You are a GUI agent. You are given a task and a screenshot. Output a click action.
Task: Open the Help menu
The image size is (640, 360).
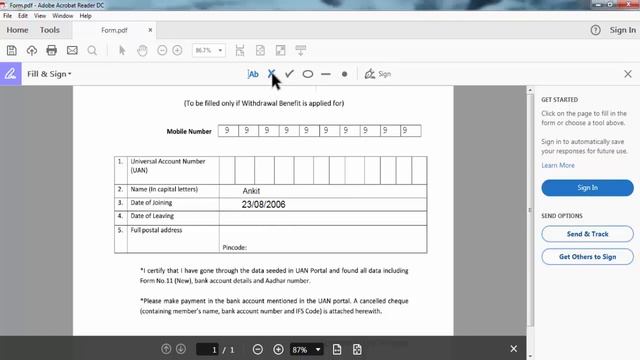click(x=85, y=16)
